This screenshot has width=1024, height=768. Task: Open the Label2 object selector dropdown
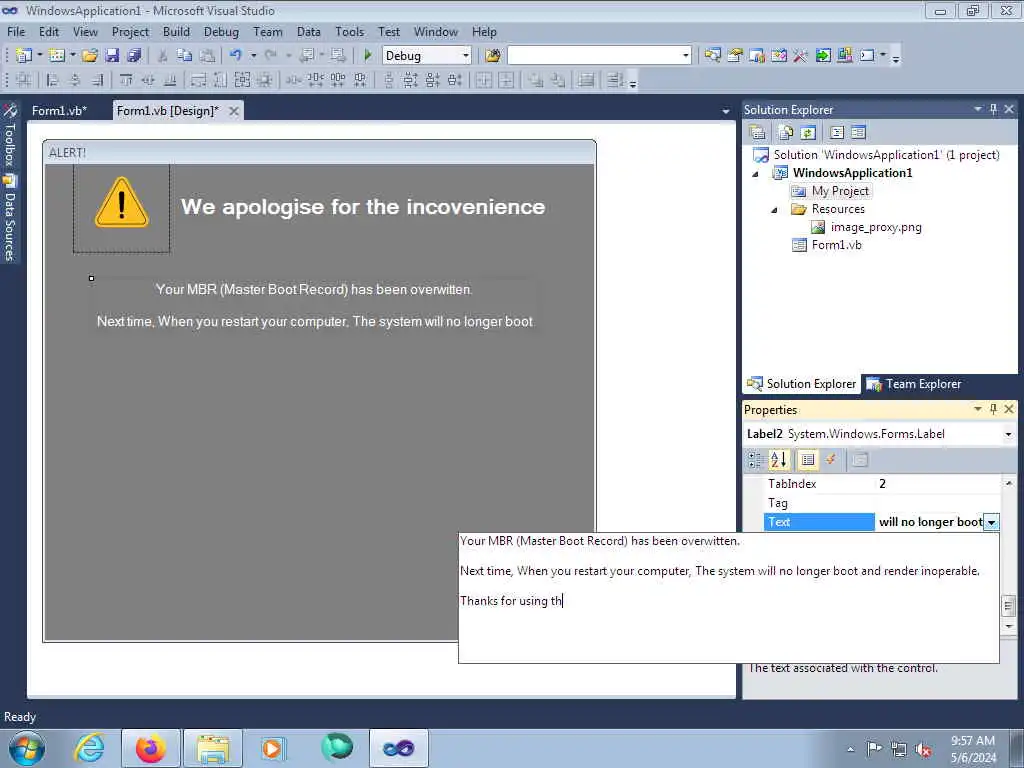tap(1008, 434)
